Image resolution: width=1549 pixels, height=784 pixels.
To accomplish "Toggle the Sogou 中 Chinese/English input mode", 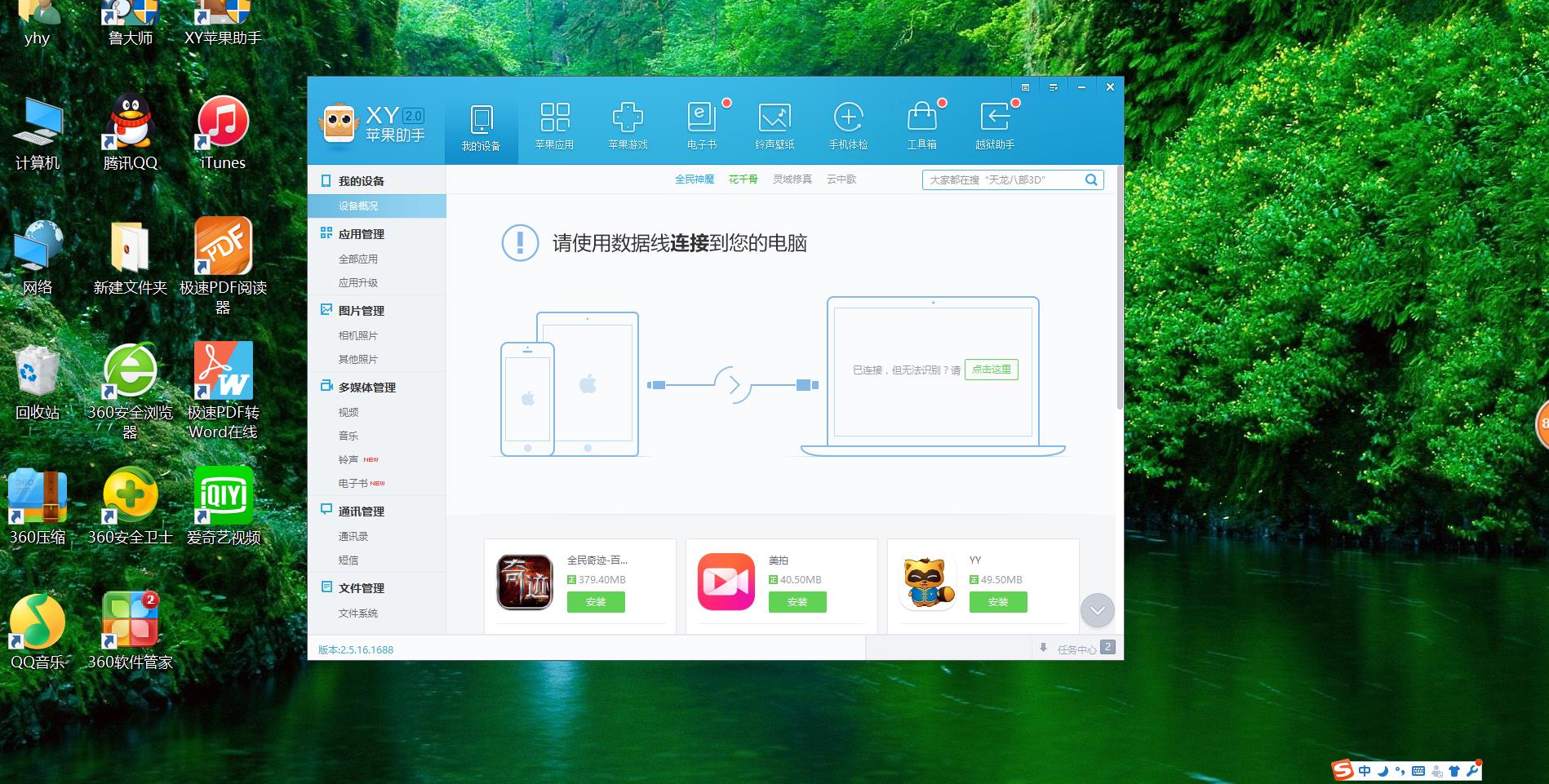I will pyautogui.click(x=1365, y=770).
